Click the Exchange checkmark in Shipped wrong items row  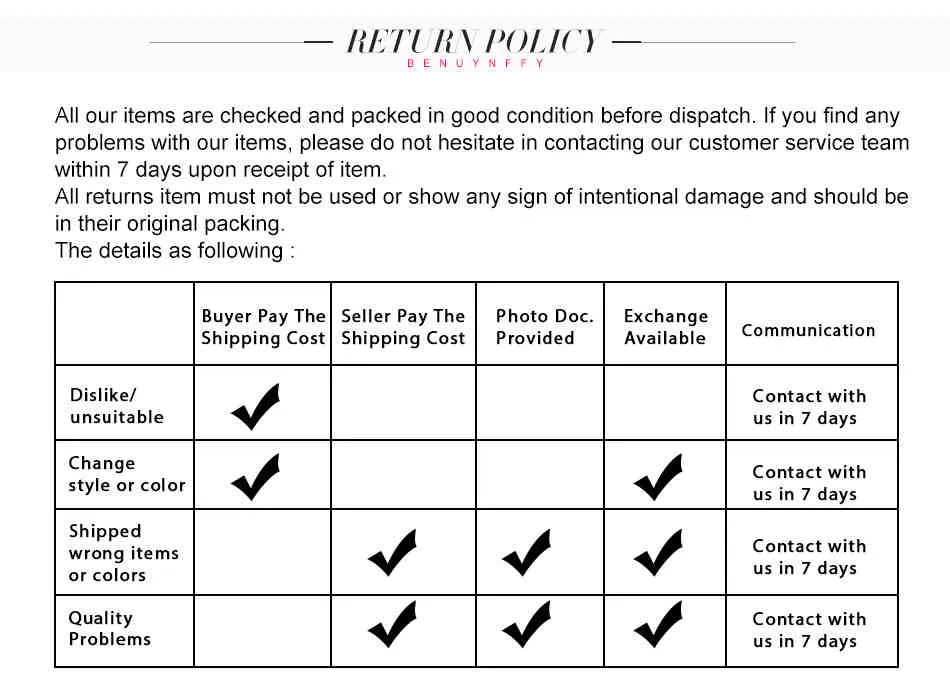pyautogui.click(x=659, y=553)
